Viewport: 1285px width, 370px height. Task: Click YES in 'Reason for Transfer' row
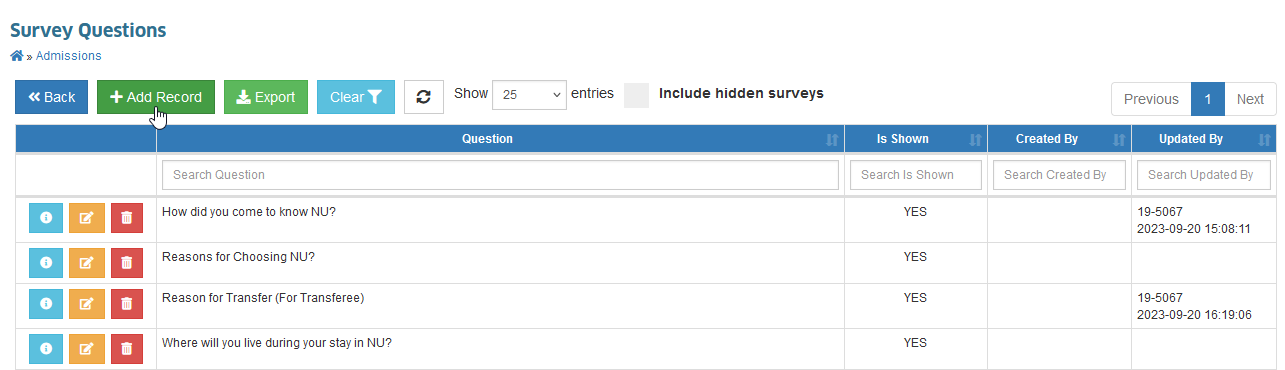pos(915,298)
